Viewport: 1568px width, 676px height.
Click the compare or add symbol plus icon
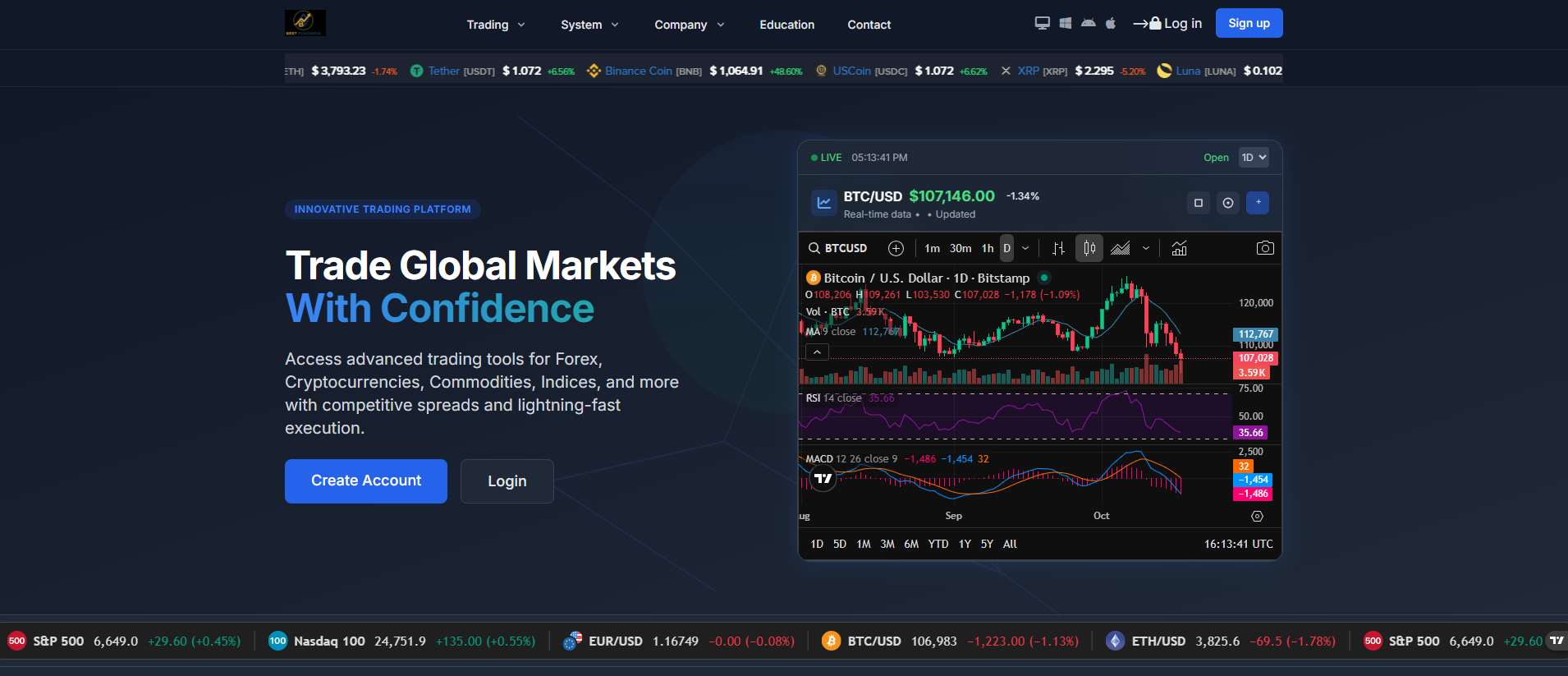click(896, 248)
